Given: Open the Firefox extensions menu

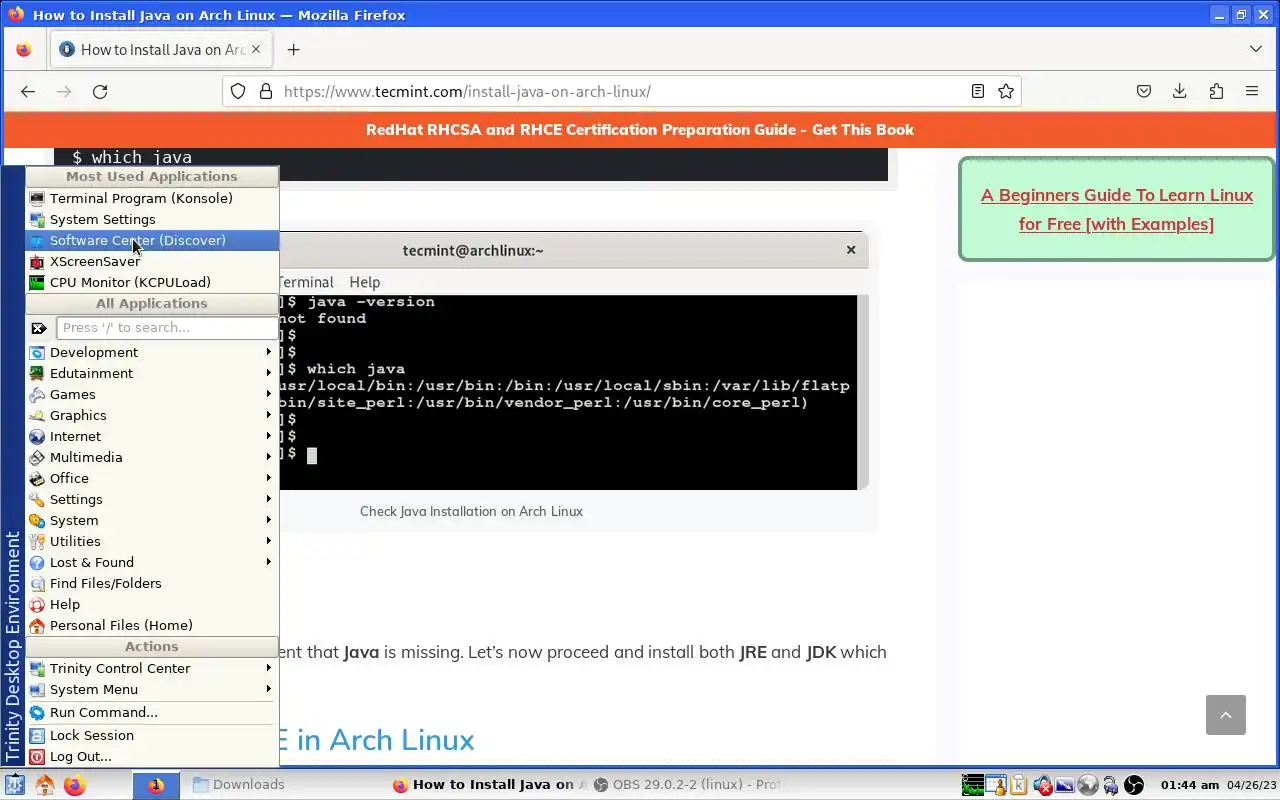Looking at the screenshot, I should 1216,91.
